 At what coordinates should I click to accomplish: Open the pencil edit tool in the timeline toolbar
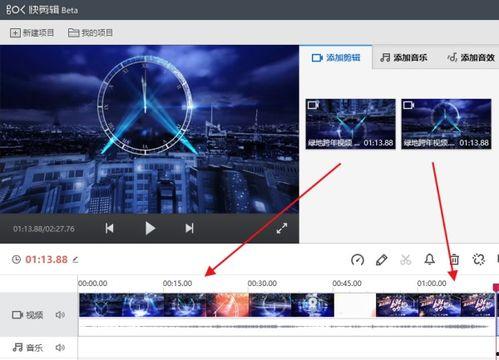tap(381, 259)
